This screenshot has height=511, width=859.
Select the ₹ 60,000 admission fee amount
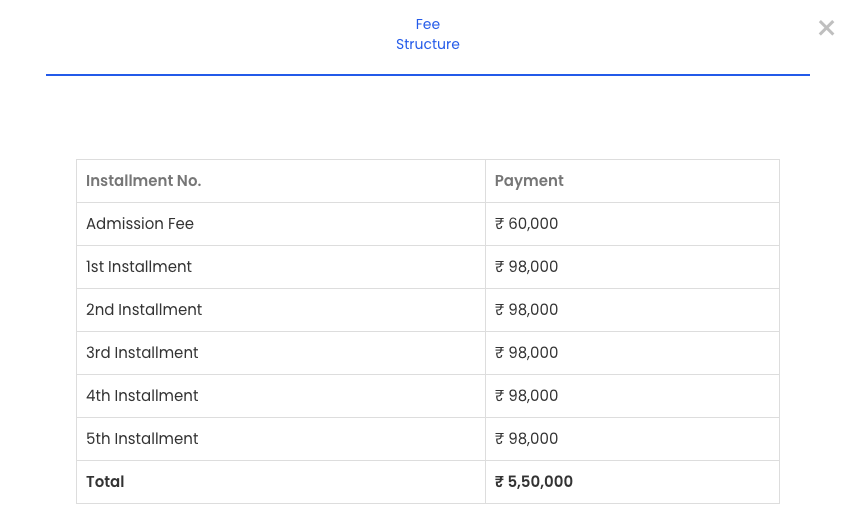point(527,224)
